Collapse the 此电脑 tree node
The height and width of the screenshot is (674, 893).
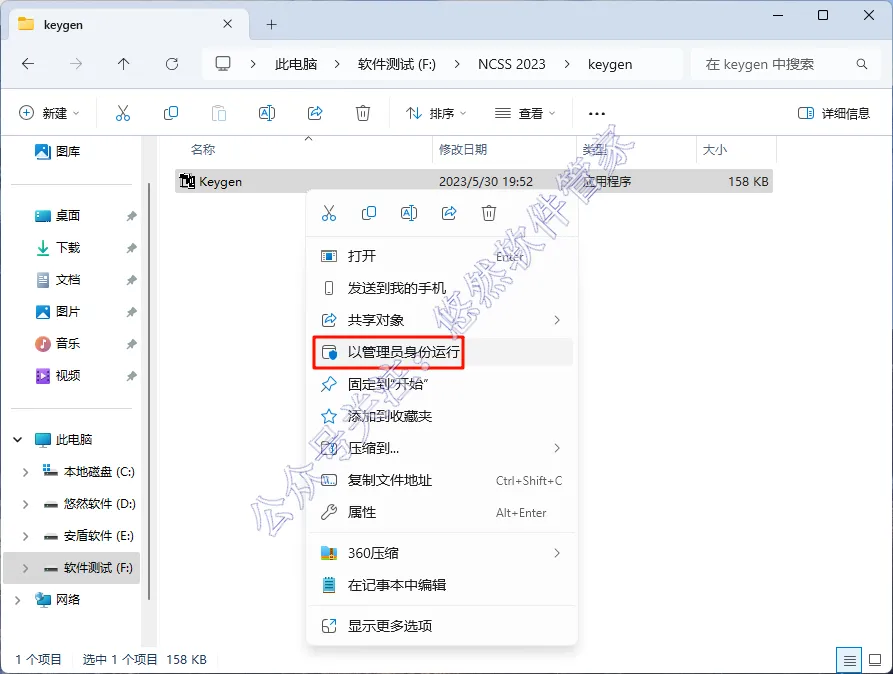coord(18,439)
